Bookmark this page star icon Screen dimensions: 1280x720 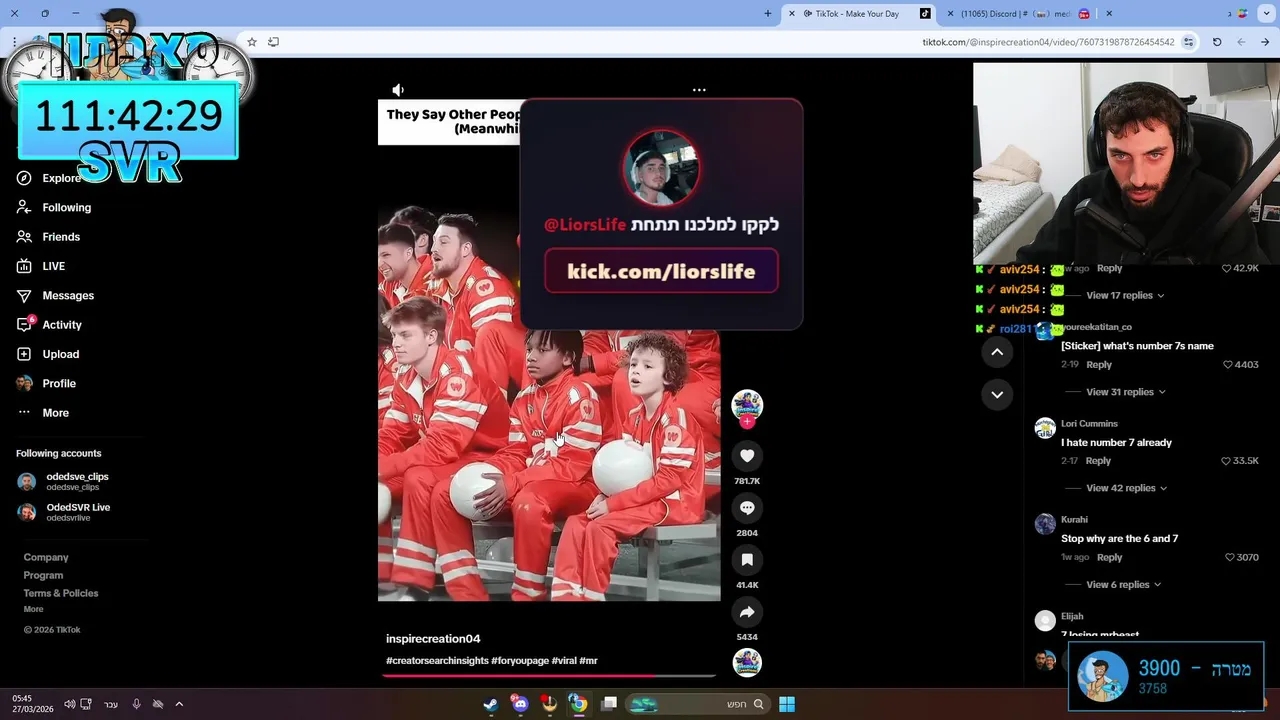(252, 42)
